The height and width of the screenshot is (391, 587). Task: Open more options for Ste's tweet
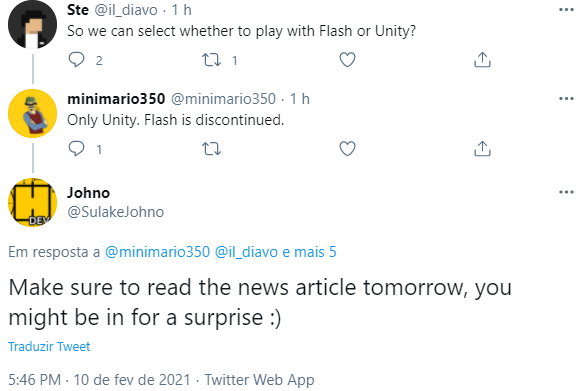566,10
